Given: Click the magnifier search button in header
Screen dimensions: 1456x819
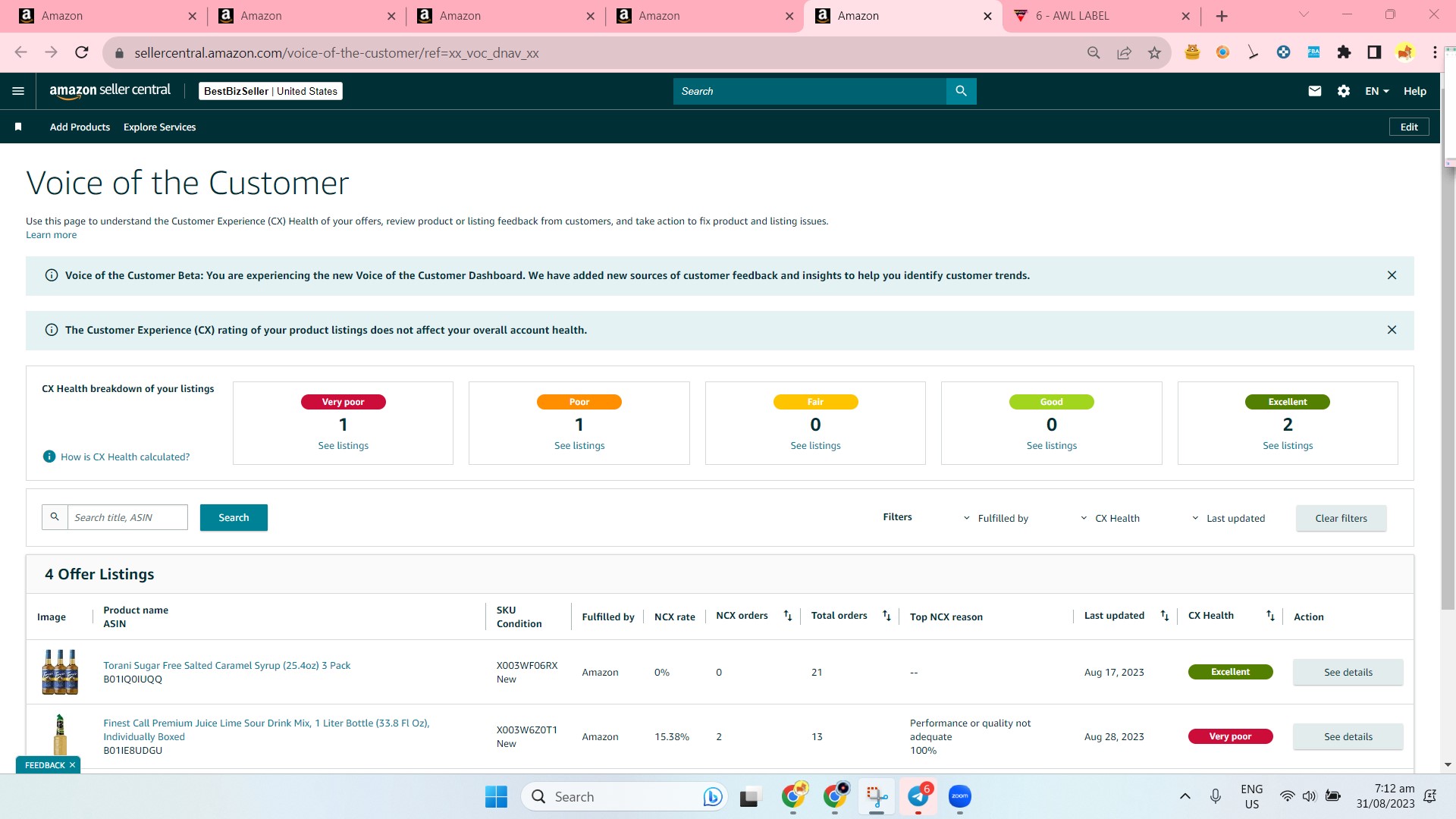Looking at the screenshot, I should click(x=961, y=91).
